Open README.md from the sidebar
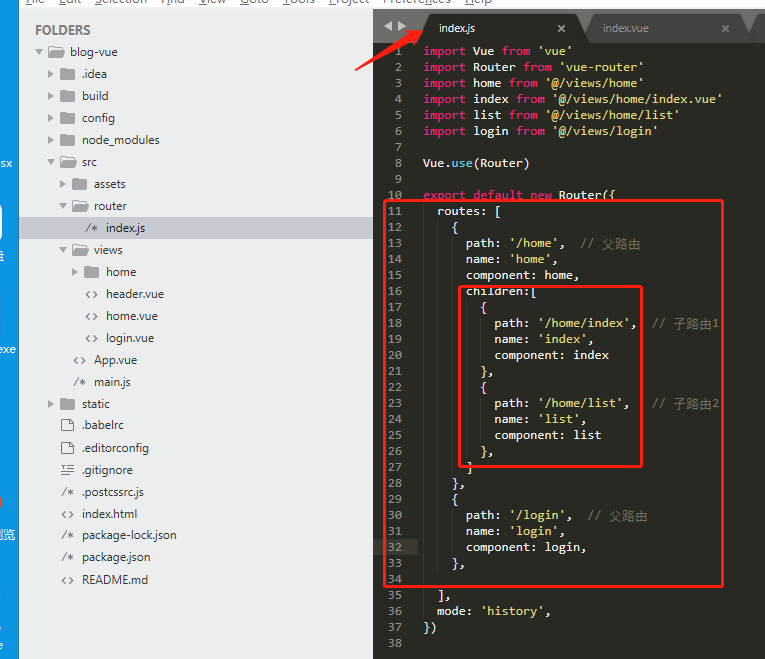765x659 pixels. (x=115, y=580)
